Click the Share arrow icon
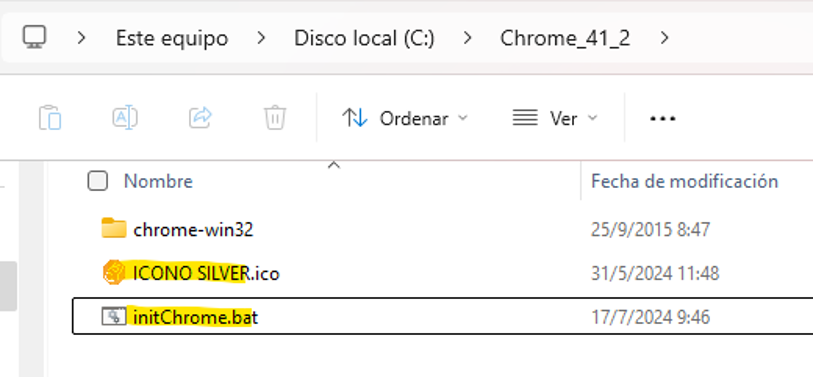The width and height of the screenshot is (813, 377). pyautogui.click(x=200, y=118)
